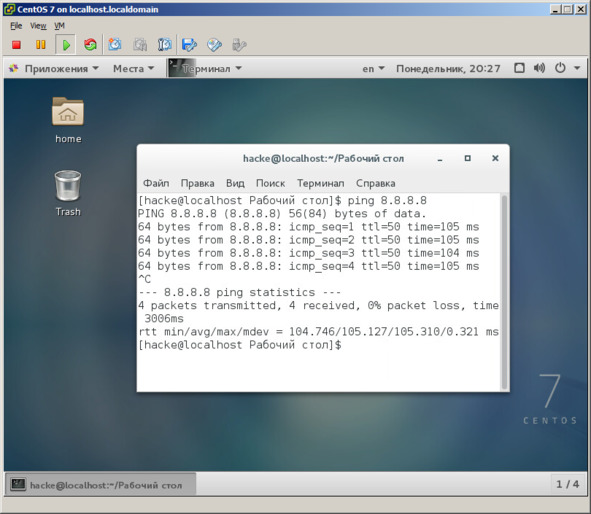The width and height of the screenshot is (591, 514).
Task: Click the take snapshot clock icon
Action: click(115, 44)
